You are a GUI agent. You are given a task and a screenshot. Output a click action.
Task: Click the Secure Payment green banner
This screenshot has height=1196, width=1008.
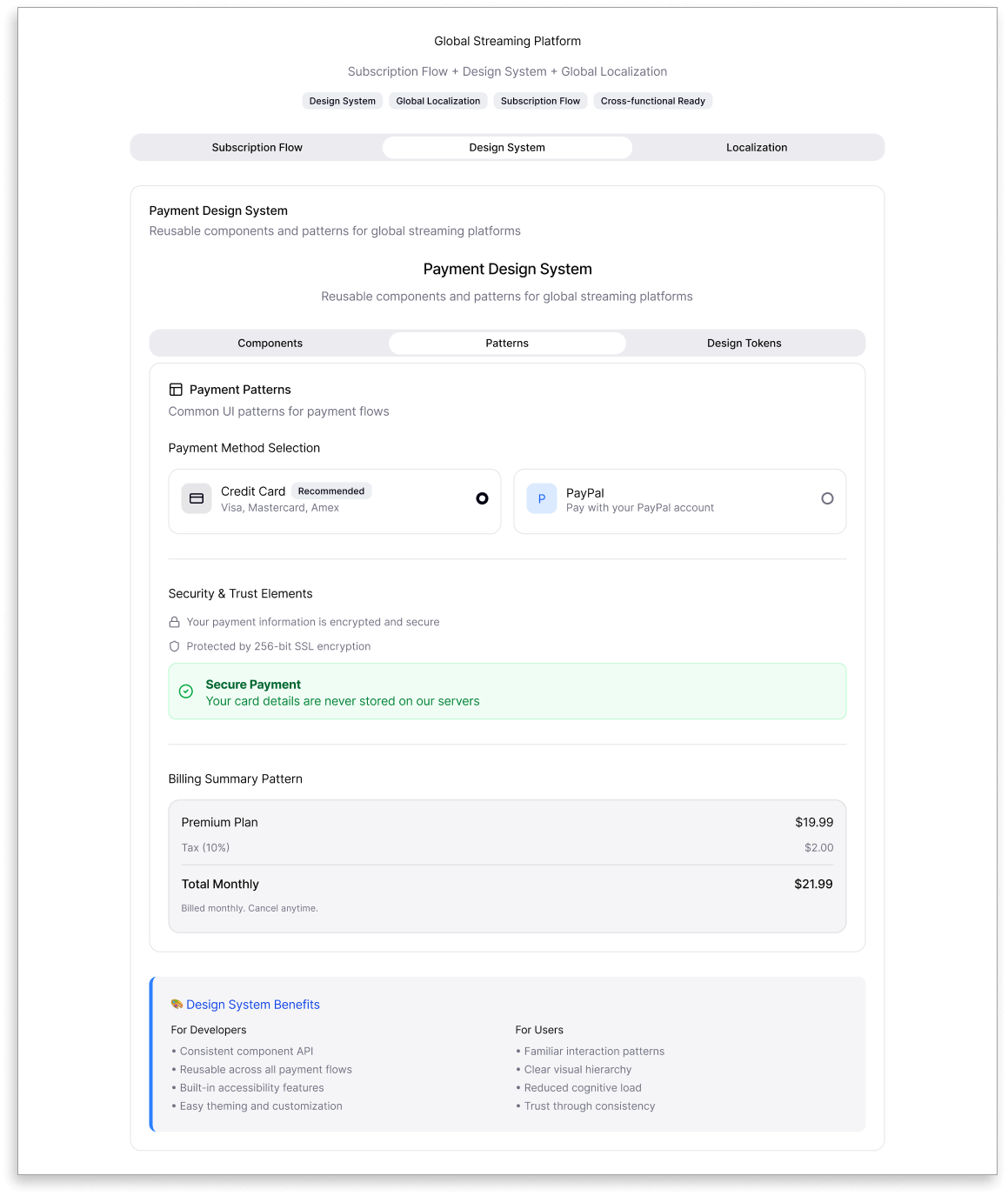click(507, 692)
